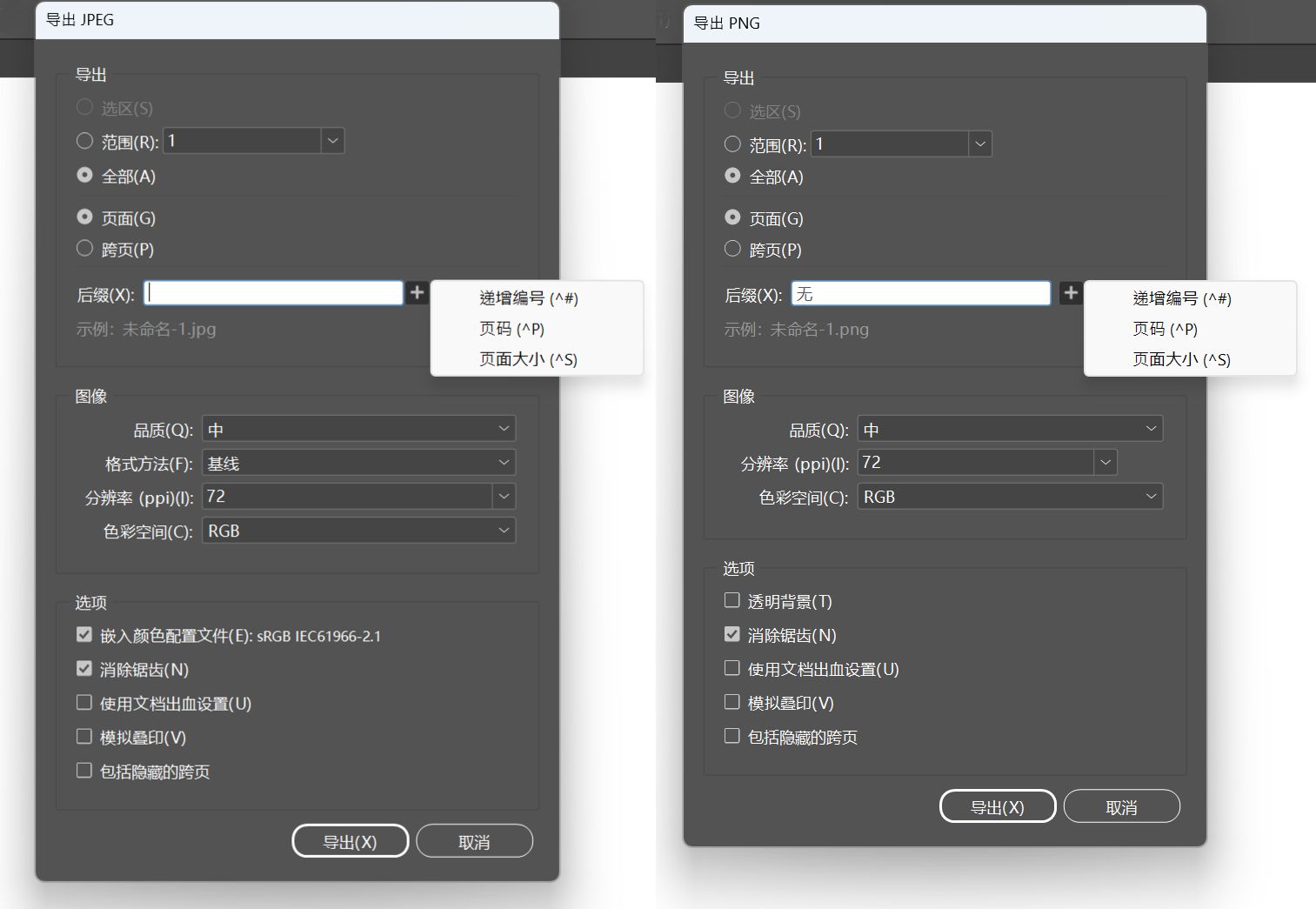Image resolution: width=1316 pixels, height=909 pixels.
Task: Enable 使用文档出血设置 in the PNG dialog
Action: (731, 667)
